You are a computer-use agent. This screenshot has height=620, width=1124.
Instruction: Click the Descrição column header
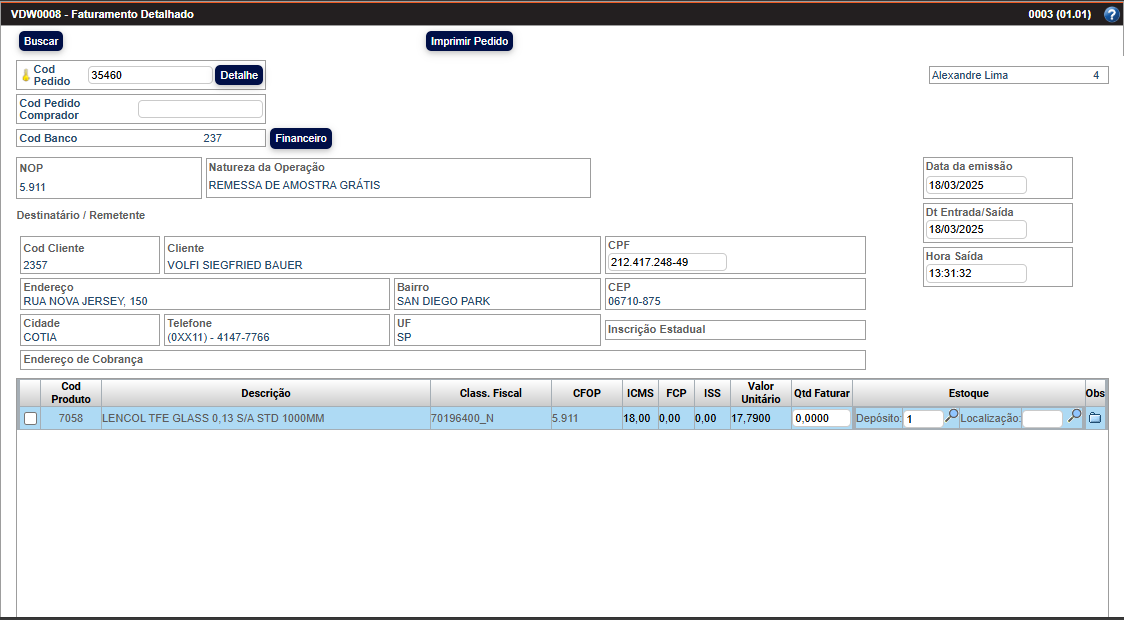click(266, 394)
